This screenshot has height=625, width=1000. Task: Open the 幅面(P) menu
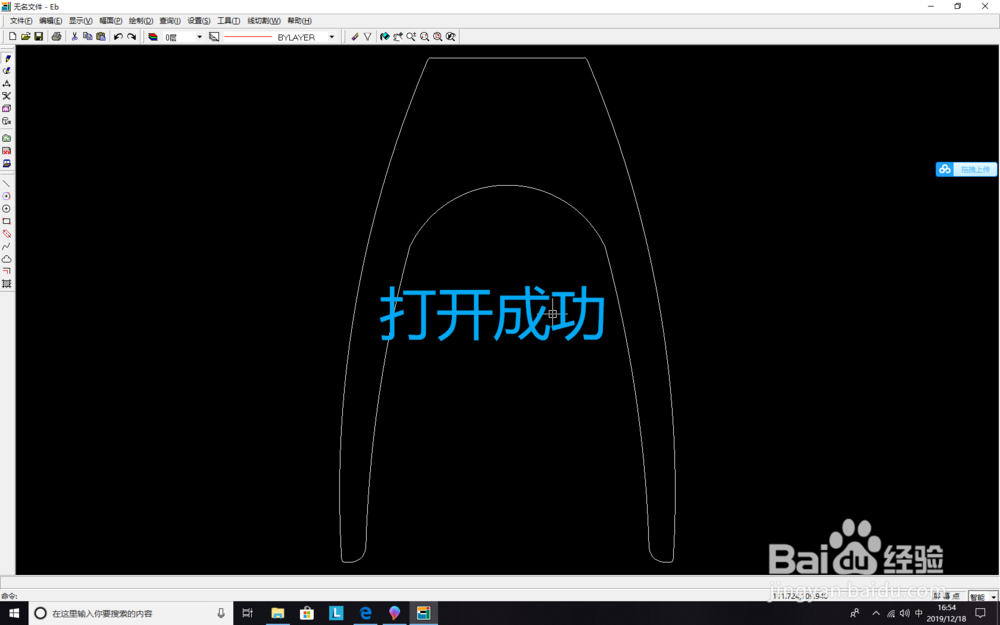[110, 21]
